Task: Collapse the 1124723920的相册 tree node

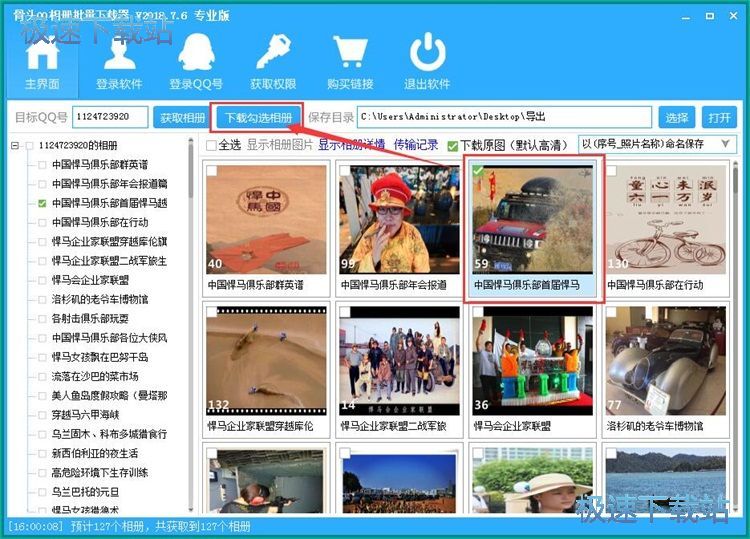Action: click(15, 145)
